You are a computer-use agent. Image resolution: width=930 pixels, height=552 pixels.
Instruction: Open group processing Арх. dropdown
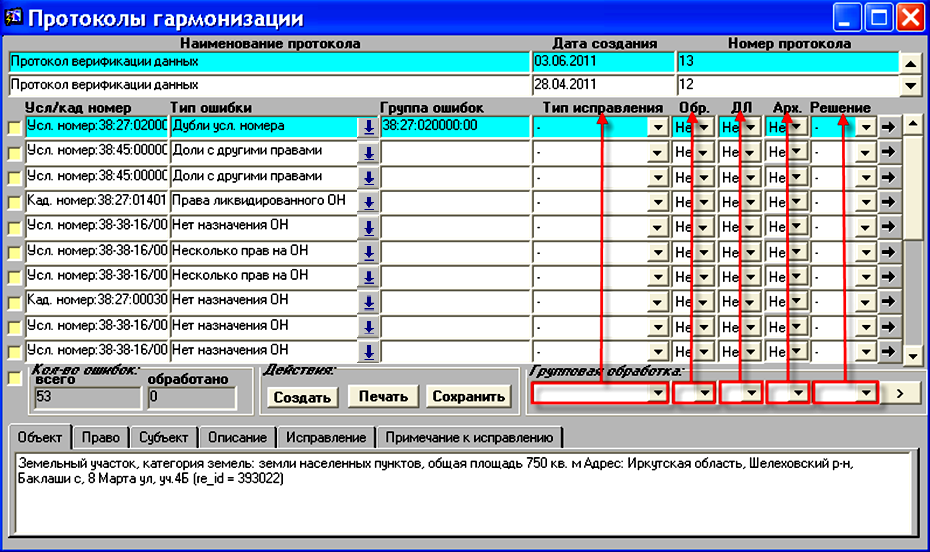[x=798, y=393]
